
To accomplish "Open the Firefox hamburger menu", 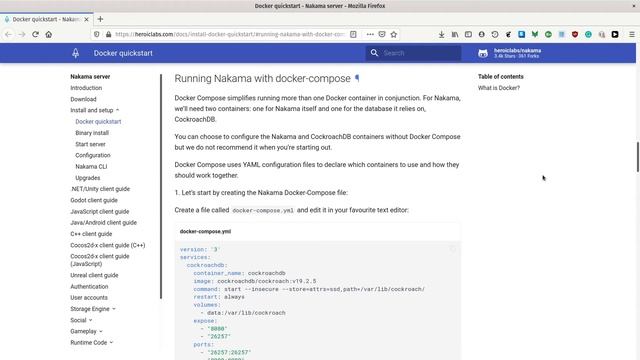I will (x=631, y=35).
